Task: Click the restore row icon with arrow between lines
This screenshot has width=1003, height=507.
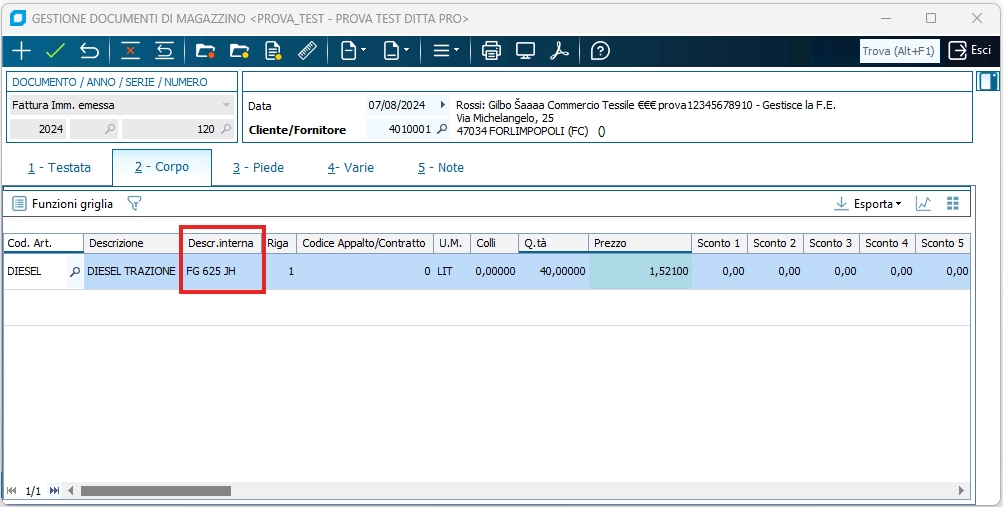Action: (x=164, y=51)
